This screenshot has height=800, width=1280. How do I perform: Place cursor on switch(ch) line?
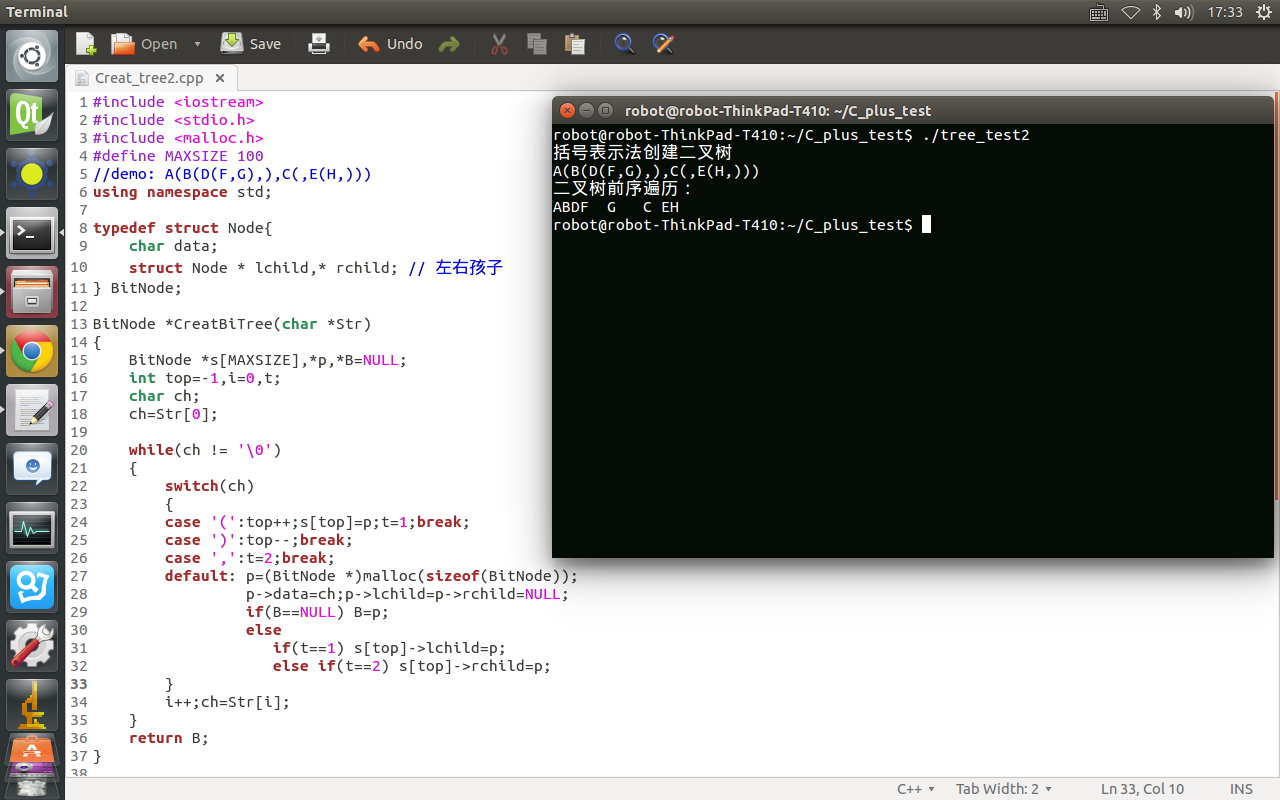(210, 486)
